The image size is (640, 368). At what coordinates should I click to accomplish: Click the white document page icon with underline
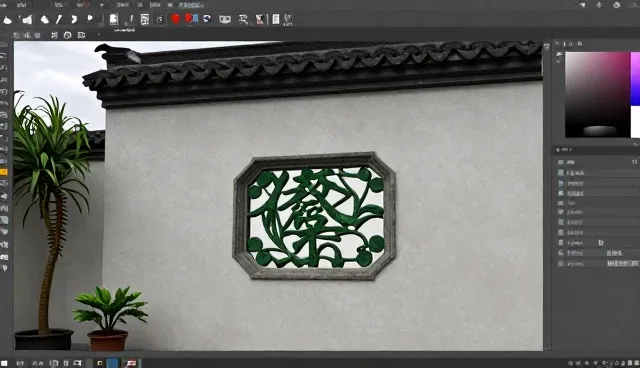113,19
